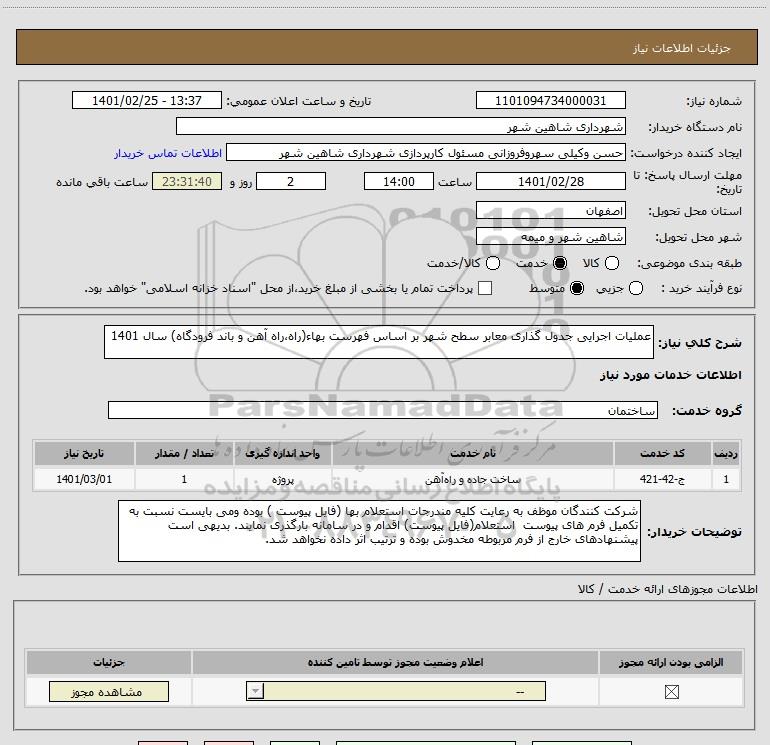This screenshot has height=745, width=770.
Task: Click the واحد اندازه گیری column header
Action: click(x=282, y=453)
